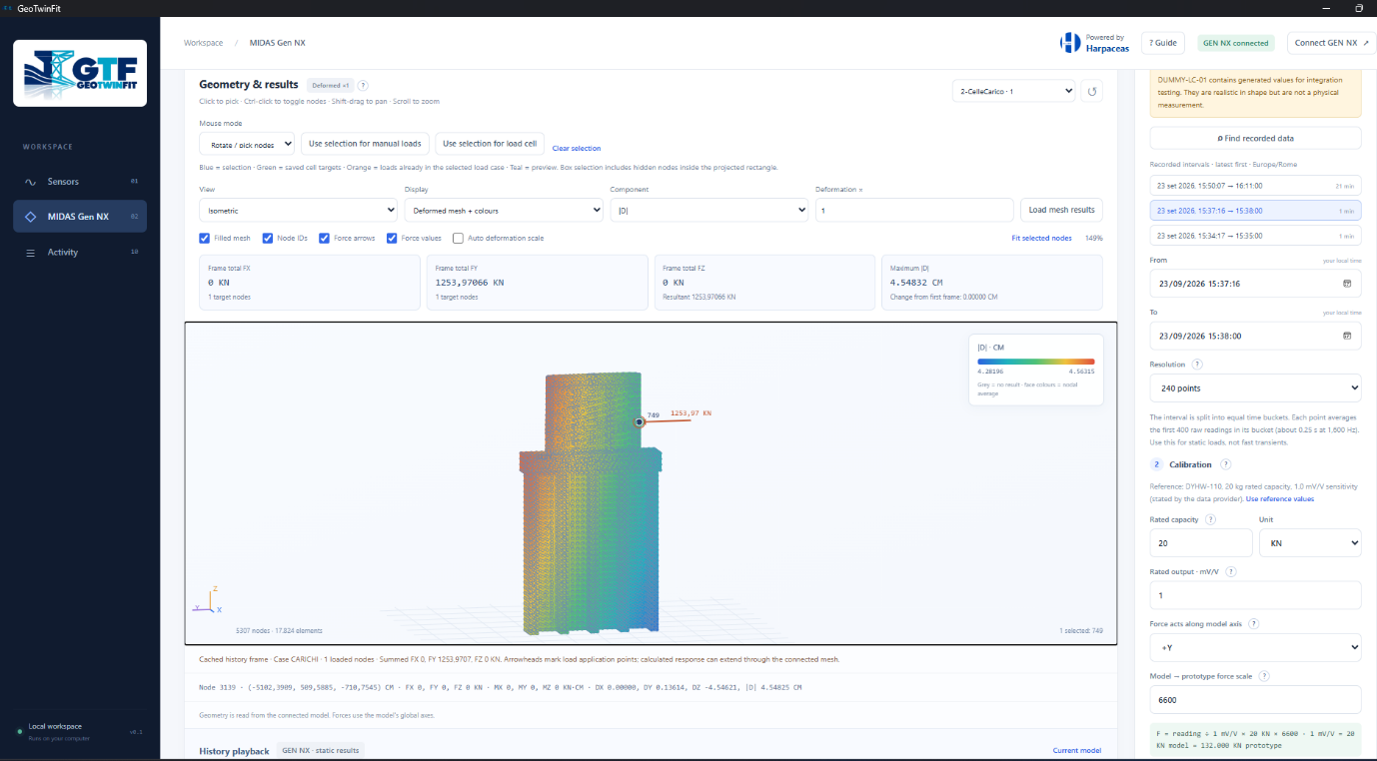Expand the Display deformed mesh dropdown
The image size is (1377, 761).
pyautogui.click(x=503, y=210)
